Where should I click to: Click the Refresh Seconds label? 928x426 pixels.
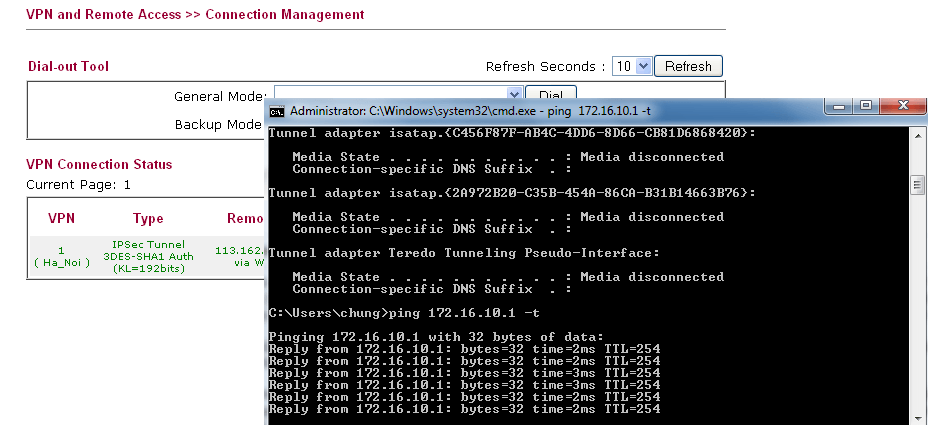tap(545, 66)
